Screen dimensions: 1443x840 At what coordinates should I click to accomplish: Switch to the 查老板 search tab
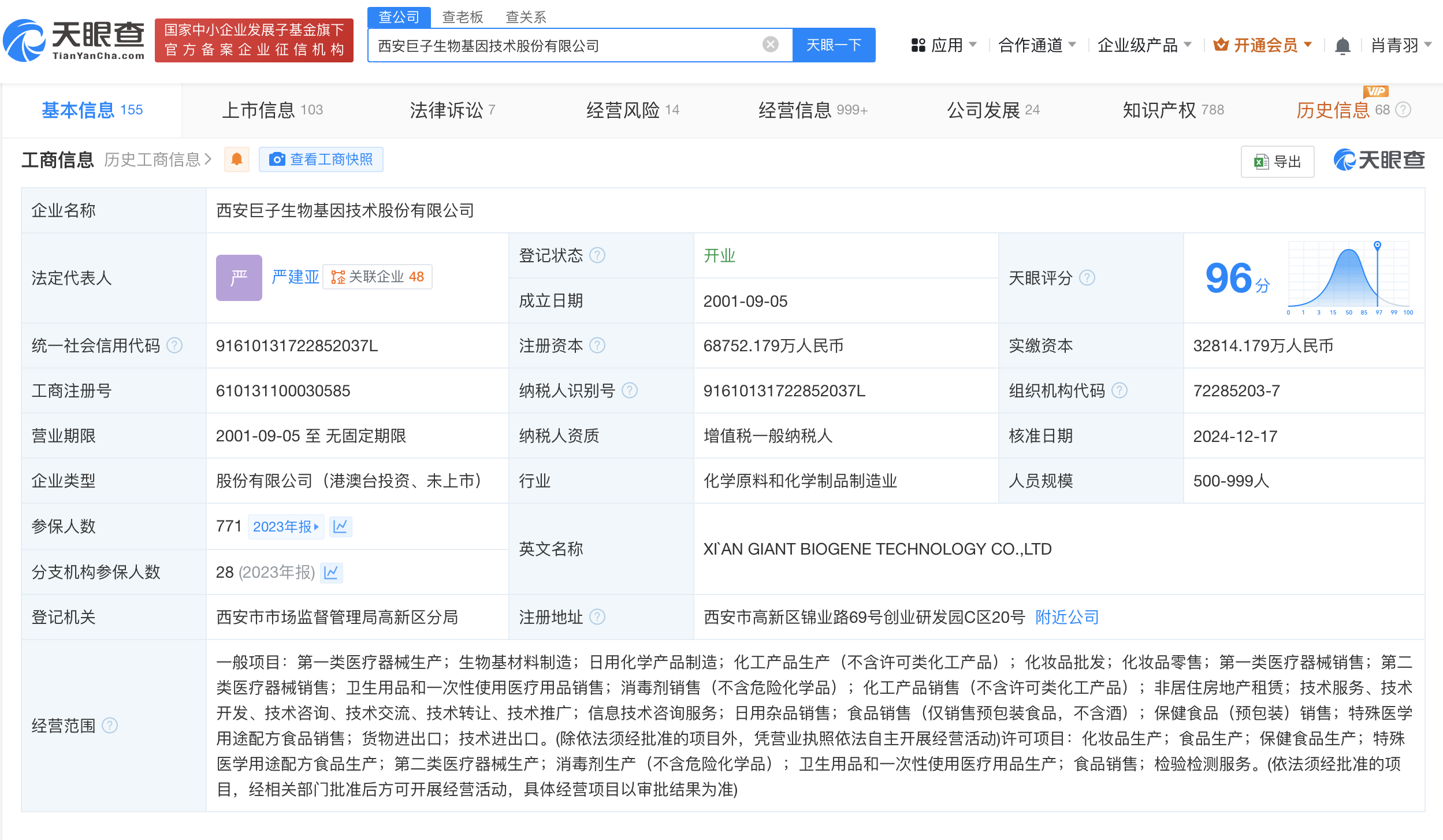point(462,17)
